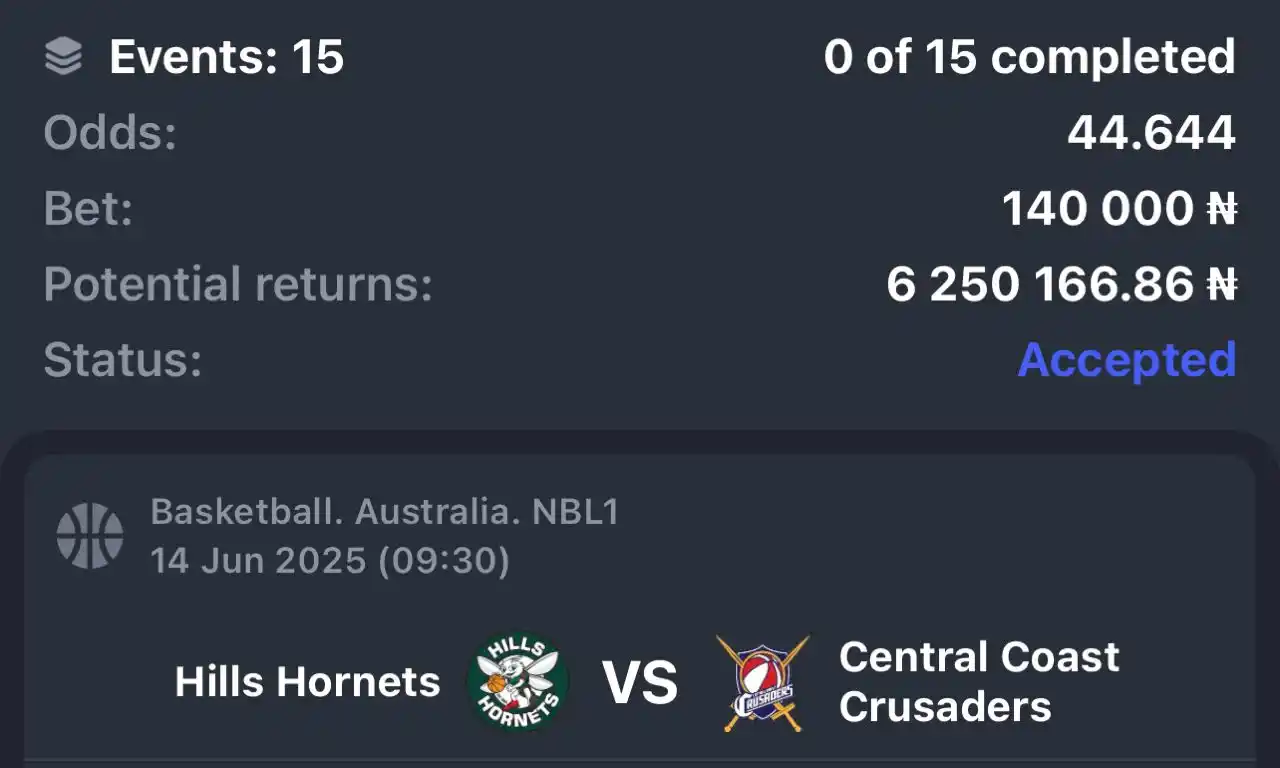Open the Hills Hornets team logo
The width and height of the screenshot is (1280, 768).
[x=517, y=681]
